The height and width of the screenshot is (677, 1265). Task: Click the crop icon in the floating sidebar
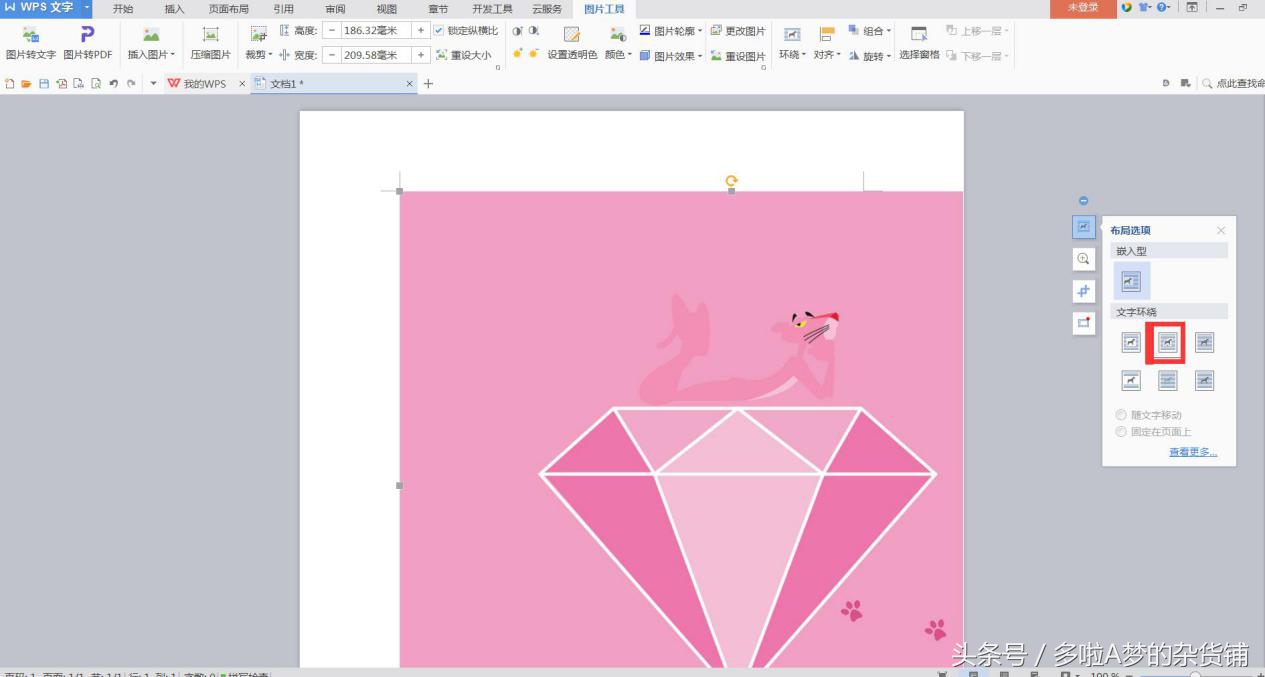pos(1083,291)
